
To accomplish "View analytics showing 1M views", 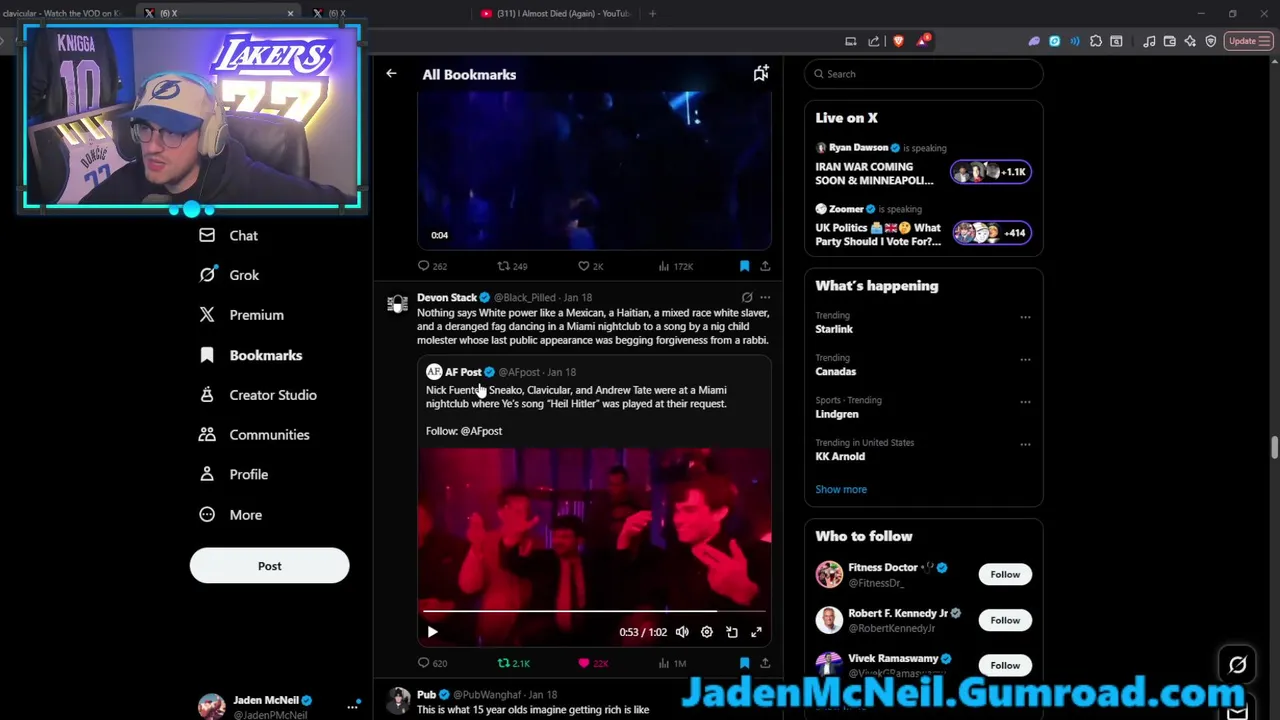I will (x=671, y=663).
